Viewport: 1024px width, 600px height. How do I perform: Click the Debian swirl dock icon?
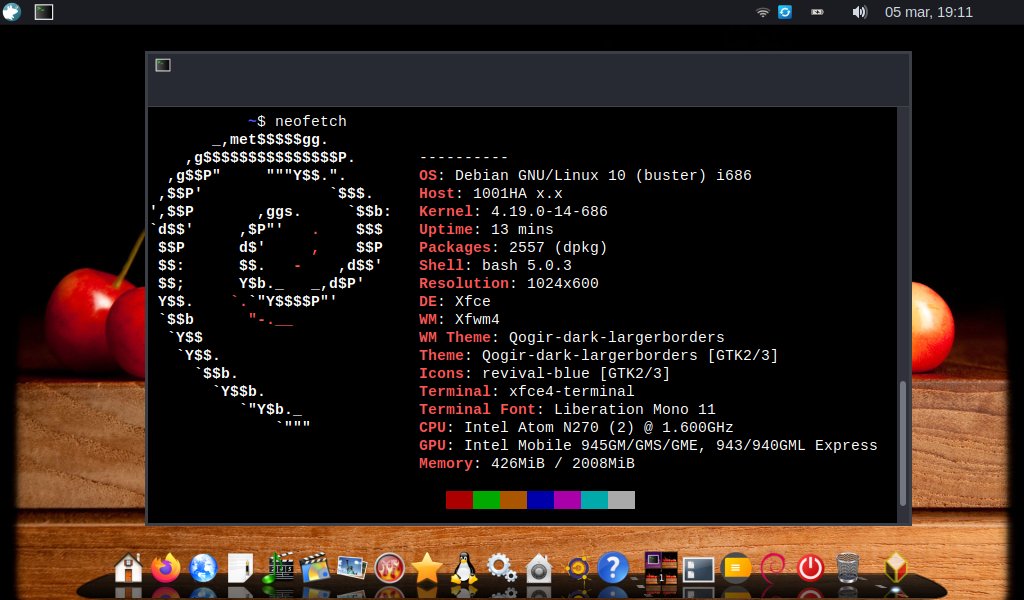pos(772,568)
